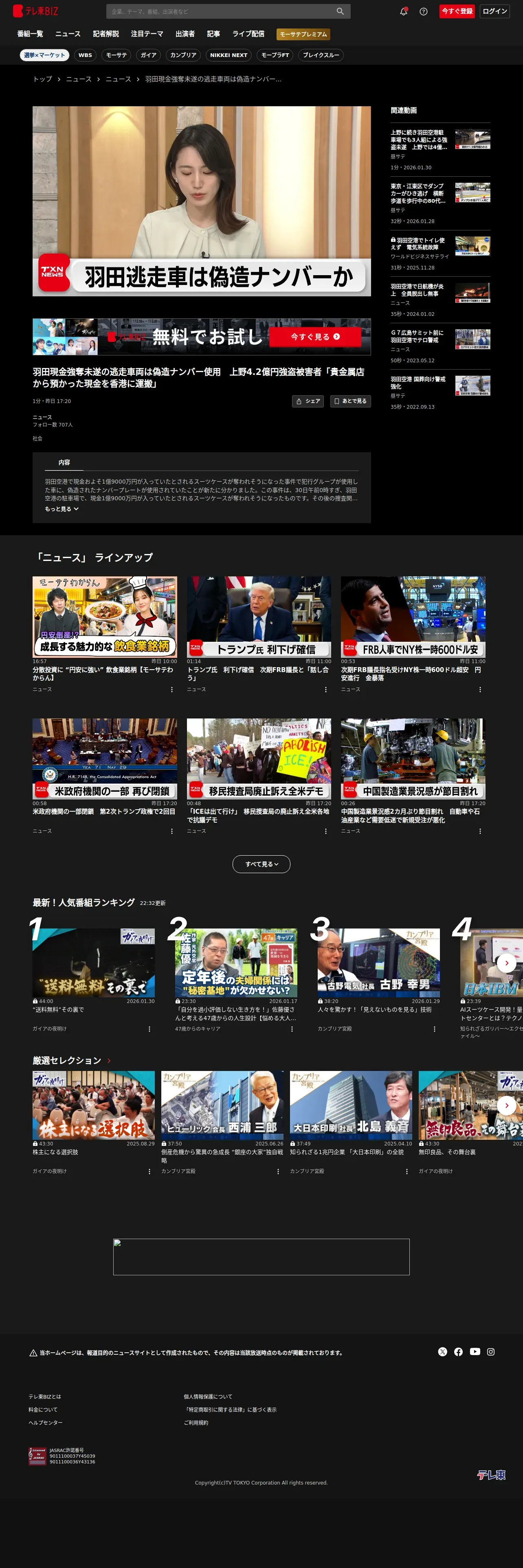Open 厳選セレクション section via its chevron

(x=109, y=1061)
